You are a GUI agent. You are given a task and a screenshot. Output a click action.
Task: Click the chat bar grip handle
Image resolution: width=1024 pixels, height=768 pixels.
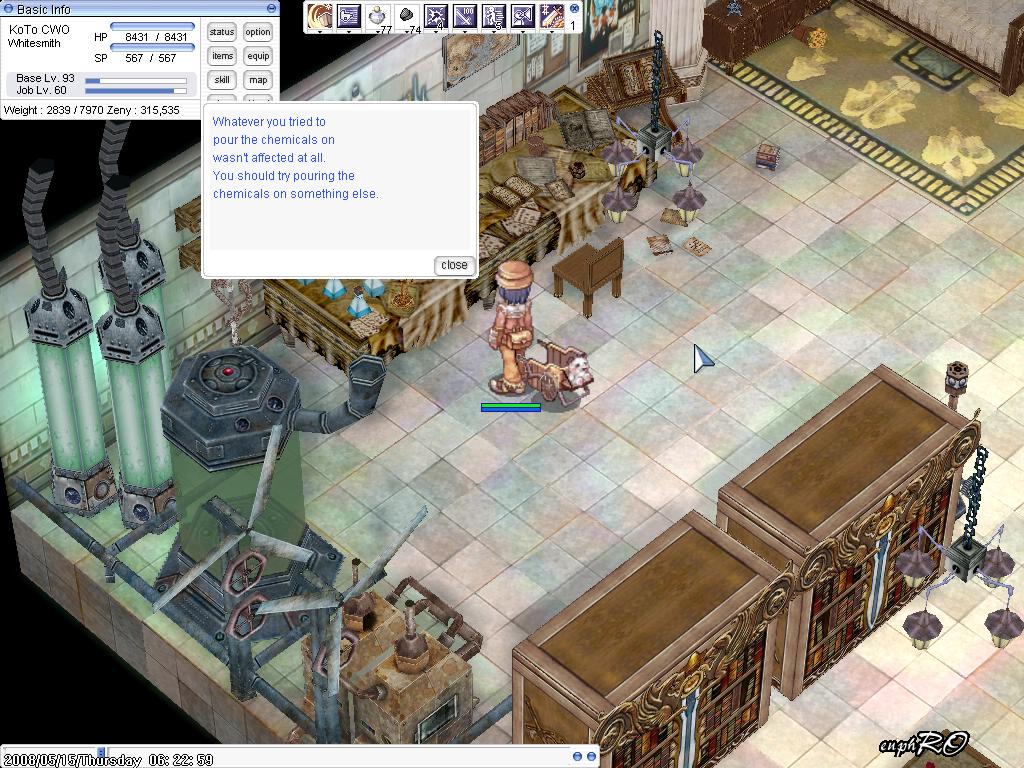[101, 752]
